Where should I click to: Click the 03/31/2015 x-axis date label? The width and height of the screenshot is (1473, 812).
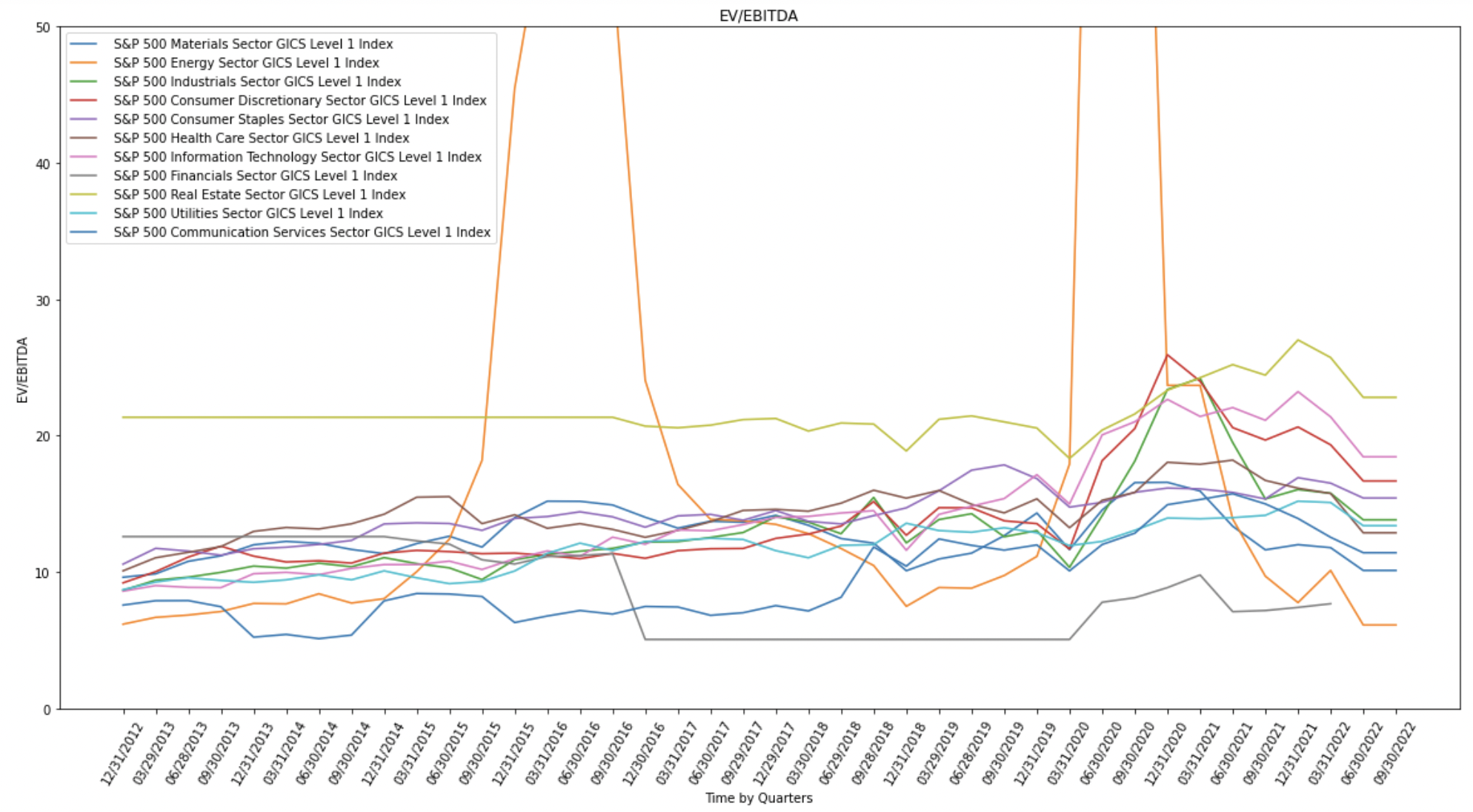tap(415, 753)
